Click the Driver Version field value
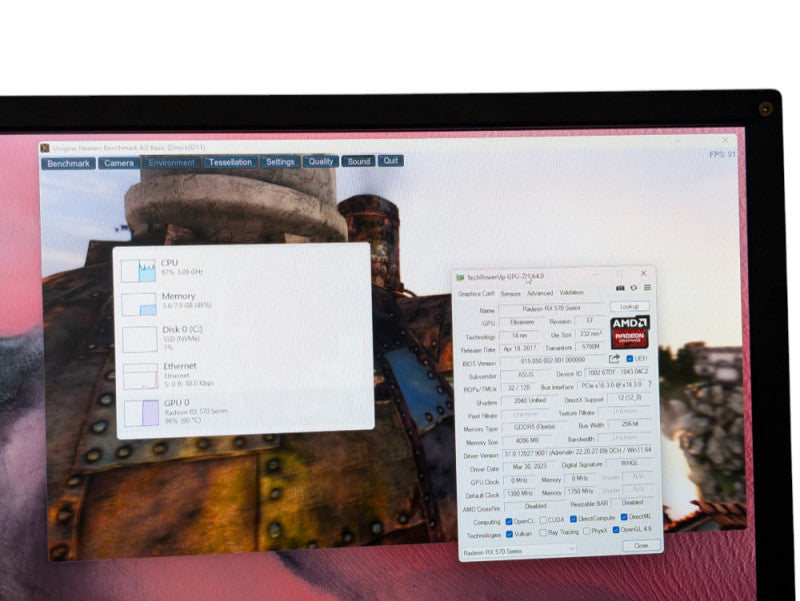 pyautogui.click(x=577, y=452)
